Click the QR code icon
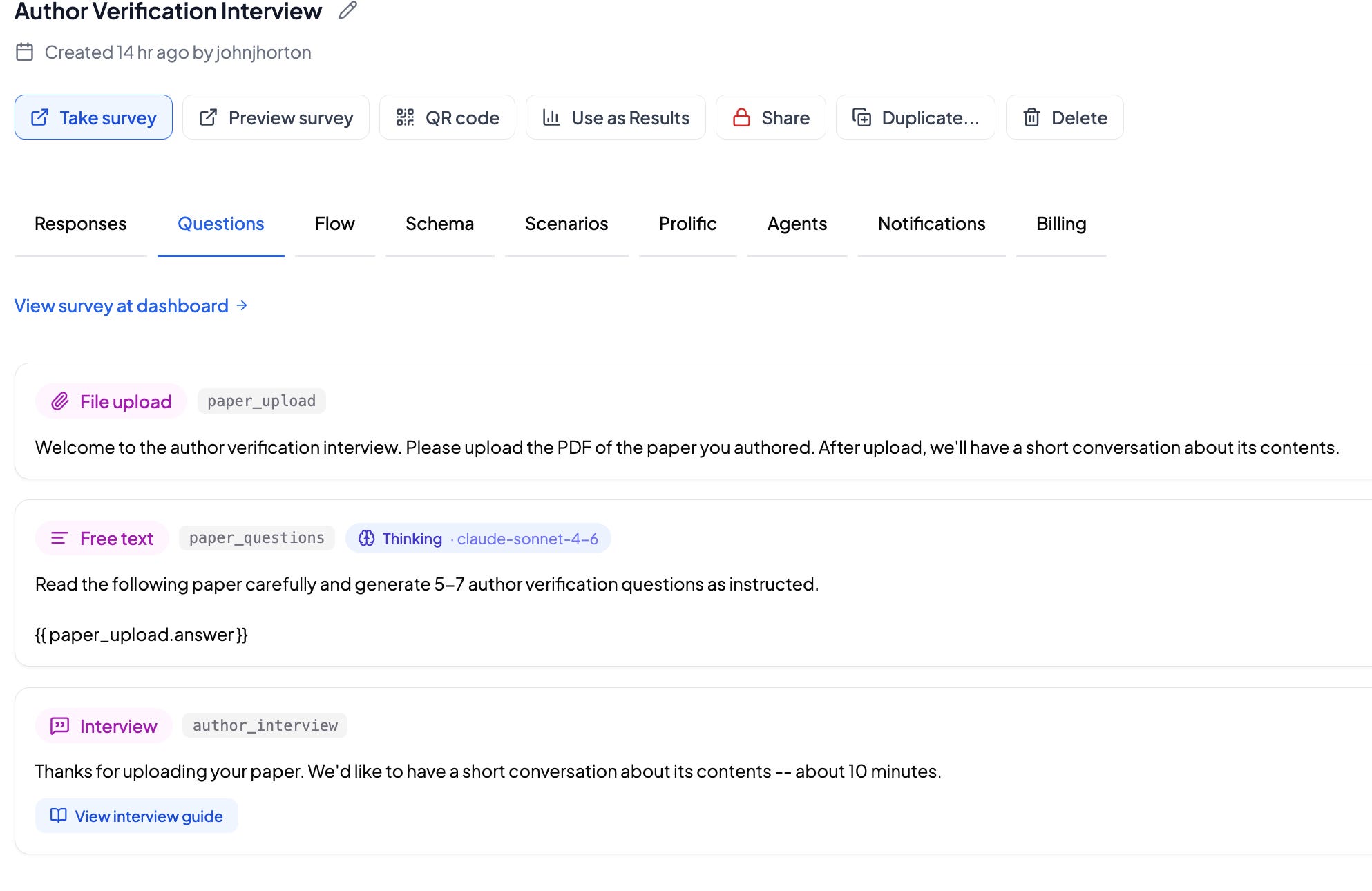The image size is (1372, 891). [405, 117]
